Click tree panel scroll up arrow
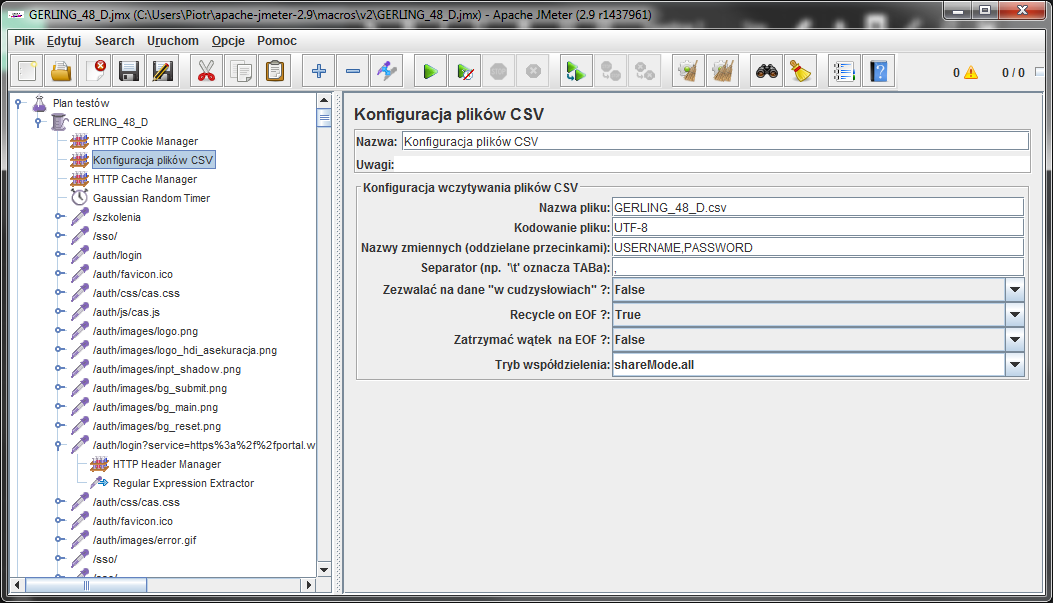Screen dimensions: 1053x603 point(324,100)
